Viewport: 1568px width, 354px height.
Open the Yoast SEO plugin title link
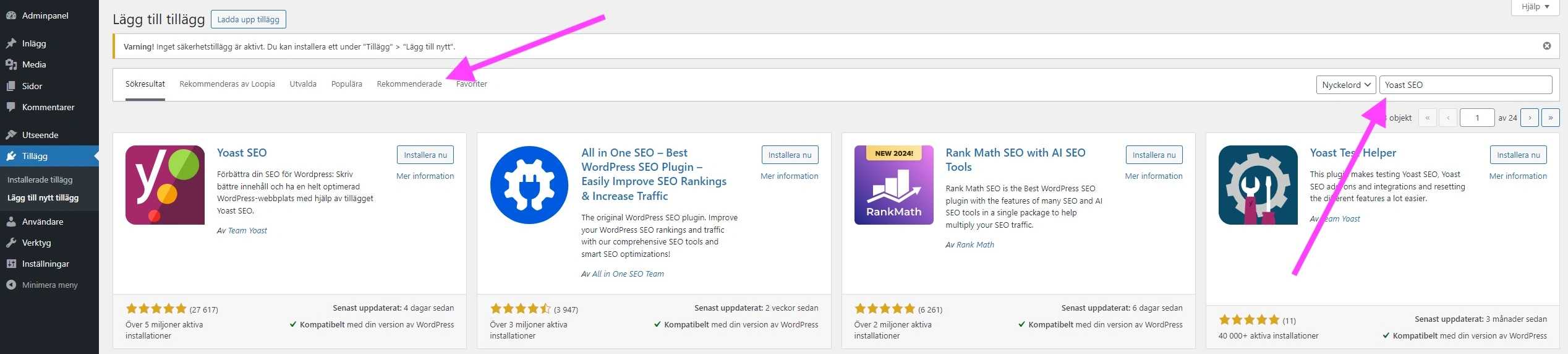pos(242,153)
